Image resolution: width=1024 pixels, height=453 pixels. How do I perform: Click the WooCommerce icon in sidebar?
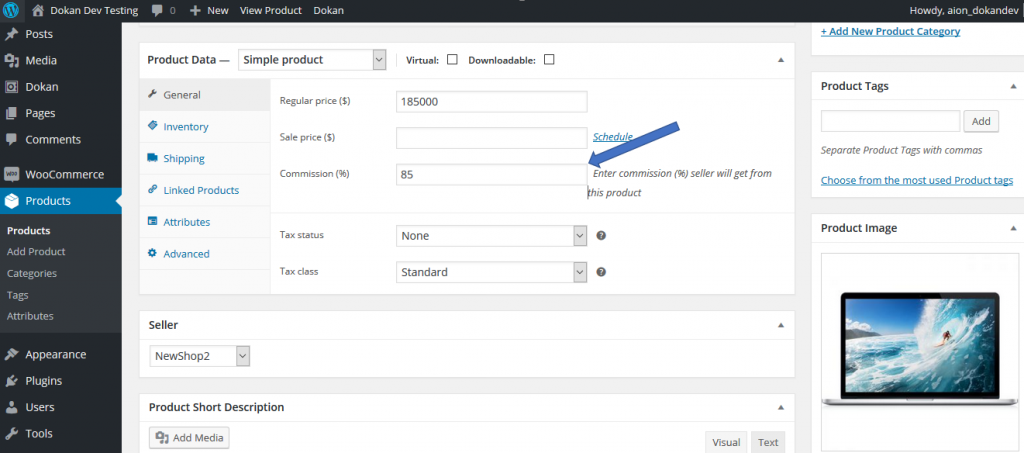click(11, 174)
